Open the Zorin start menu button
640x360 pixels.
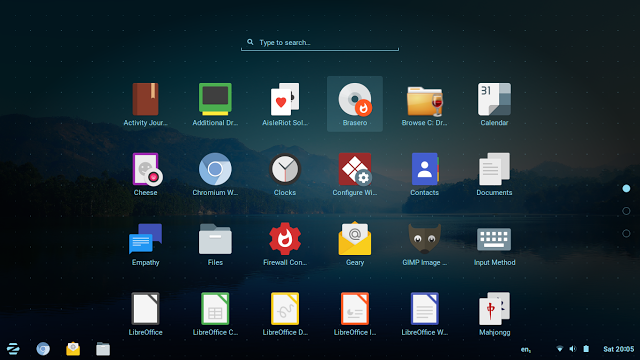coord(13,349)
